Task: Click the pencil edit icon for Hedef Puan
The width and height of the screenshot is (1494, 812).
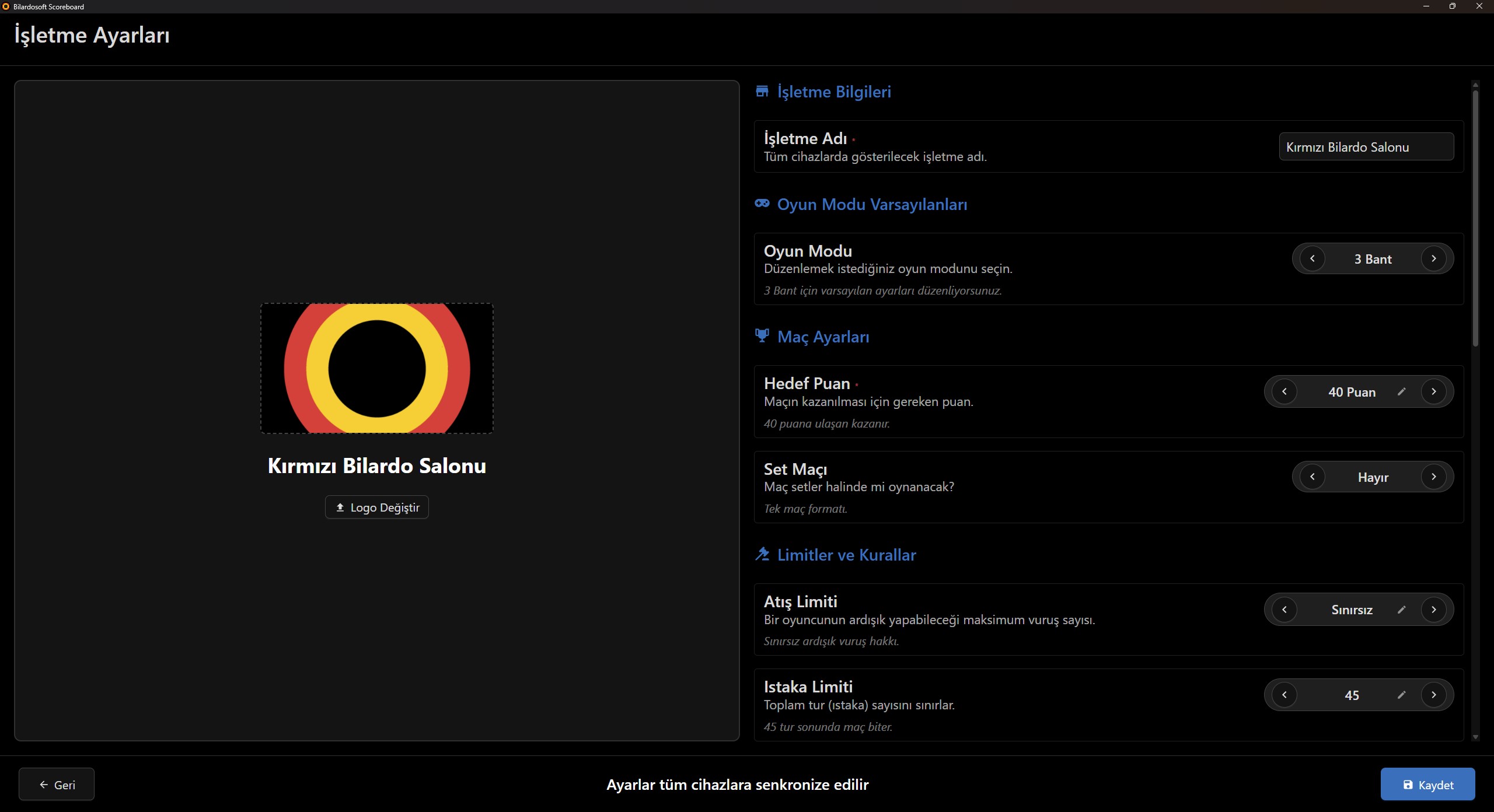Action: [1401, 391]
